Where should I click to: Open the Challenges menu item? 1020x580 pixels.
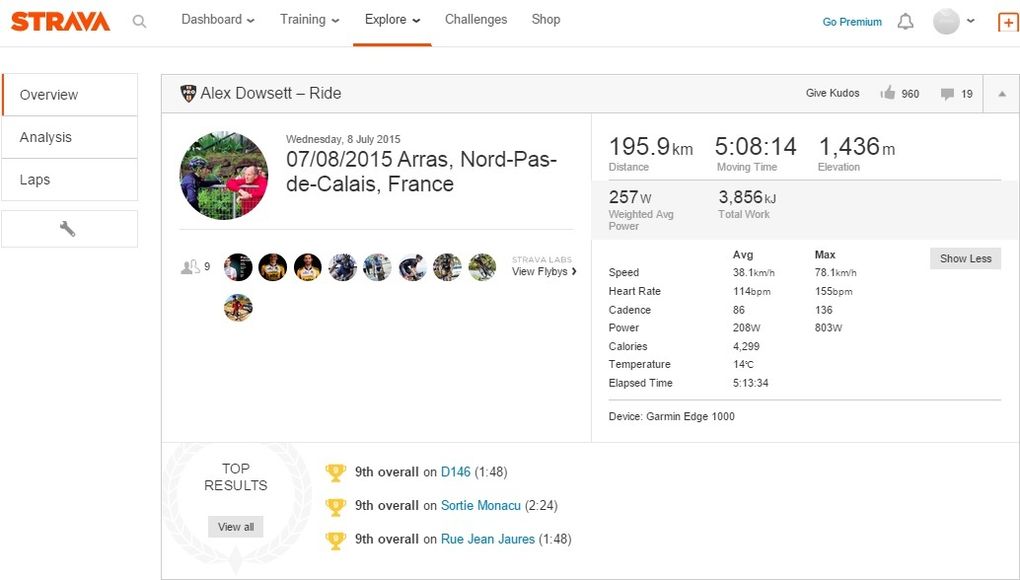pyautogui.click(x=476, y=20)
